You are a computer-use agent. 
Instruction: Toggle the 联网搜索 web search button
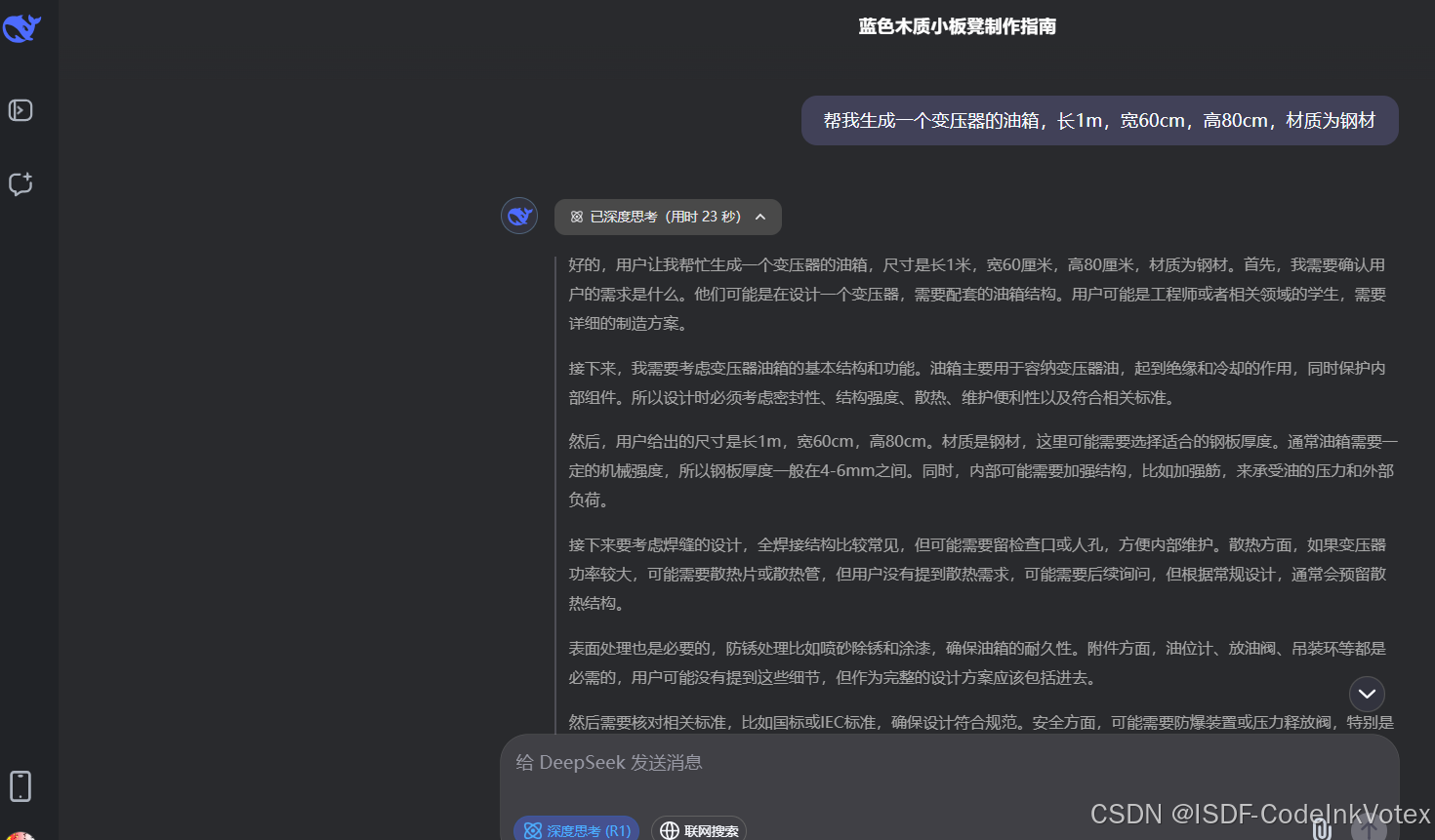pos(699,830)
